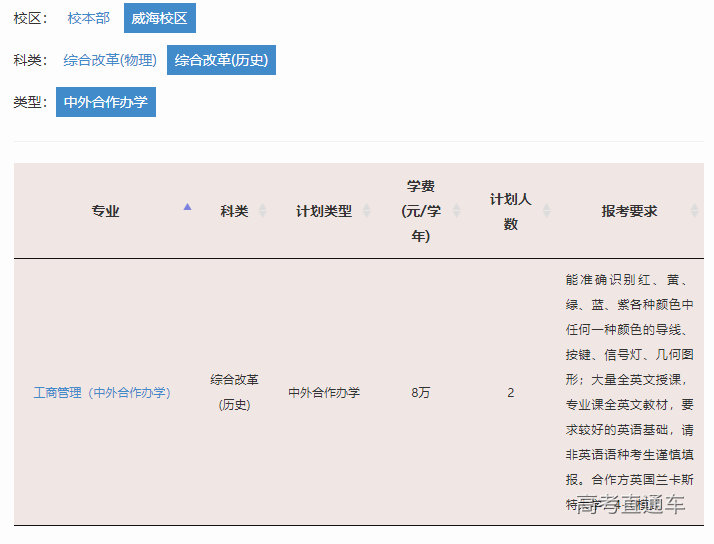Screen dimensions: 714x544
Task: Select the 校本部 campus filter
Action: [88, 18]
